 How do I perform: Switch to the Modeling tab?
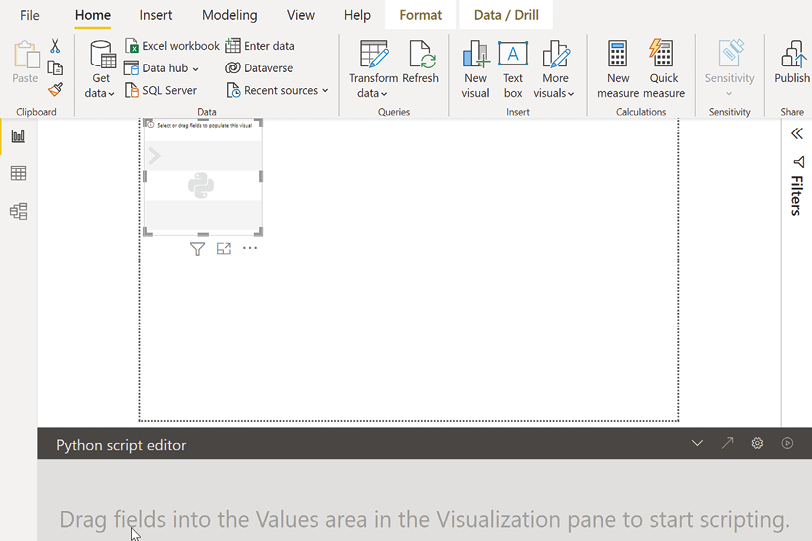[229, 15]
